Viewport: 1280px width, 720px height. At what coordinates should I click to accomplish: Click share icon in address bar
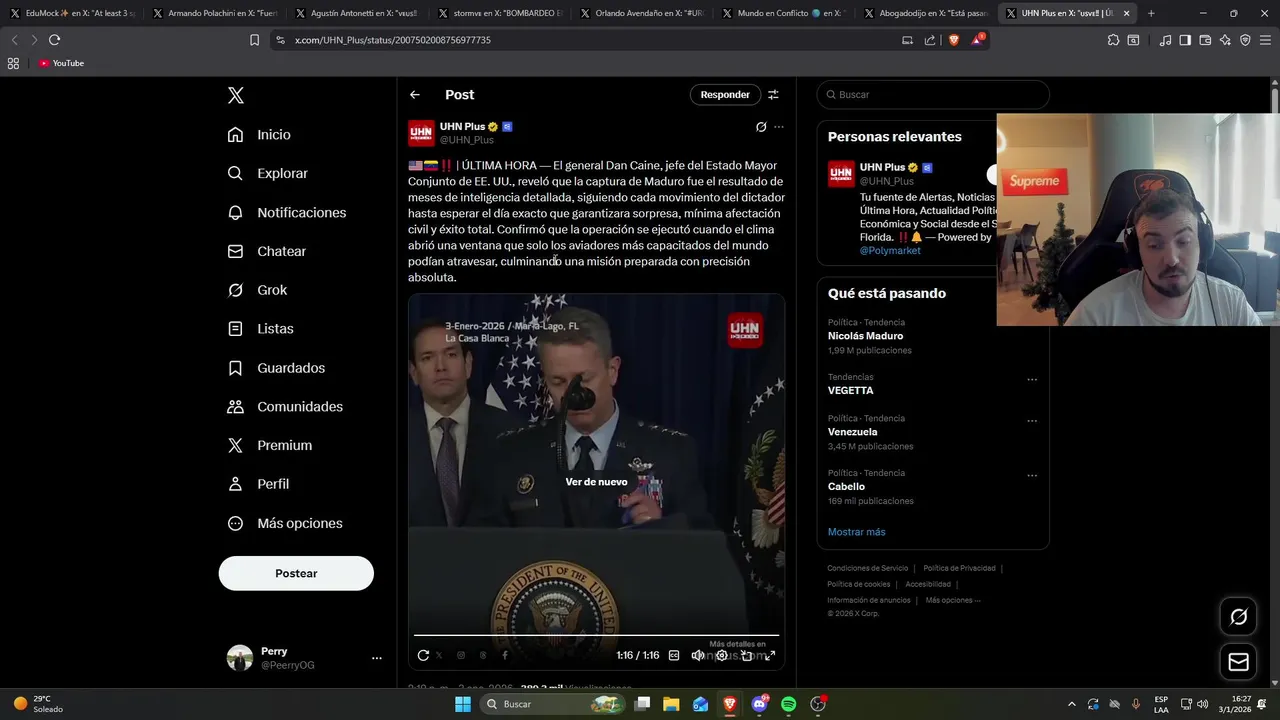tap(930, 40)
